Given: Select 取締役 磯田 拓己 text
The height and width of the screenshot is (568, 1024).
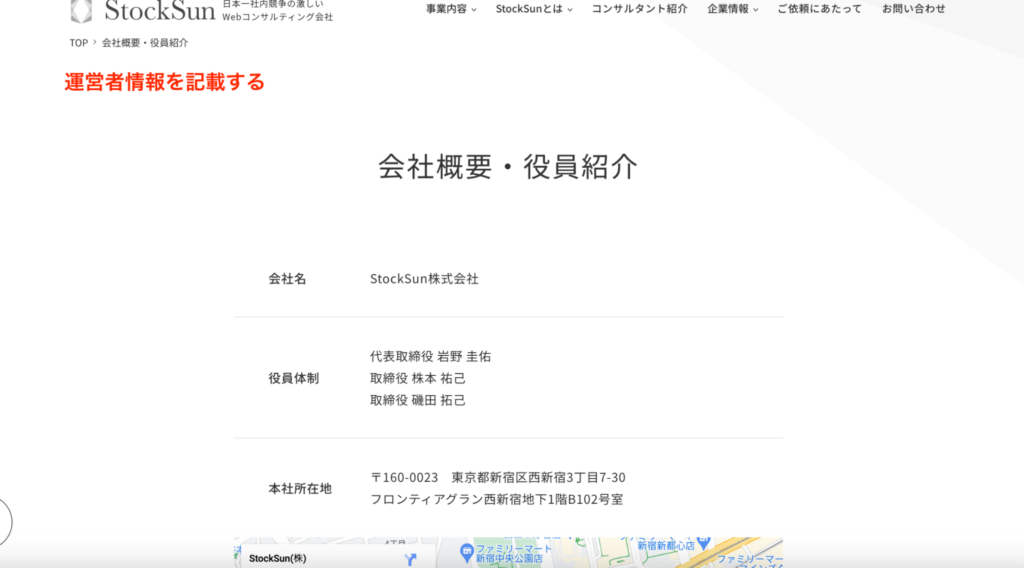Looking at the screenshot, I should (x=418, y=400).
